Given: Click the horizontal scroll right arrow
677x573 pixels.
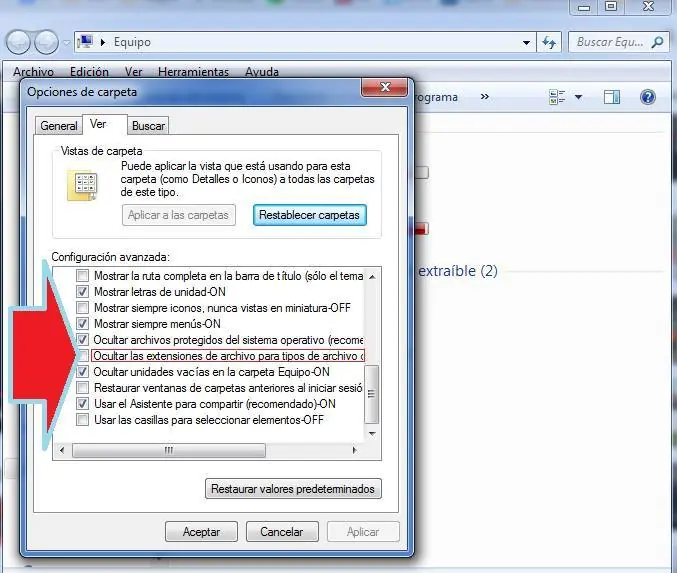Looking at the screenshot, I should click(354, 450).
